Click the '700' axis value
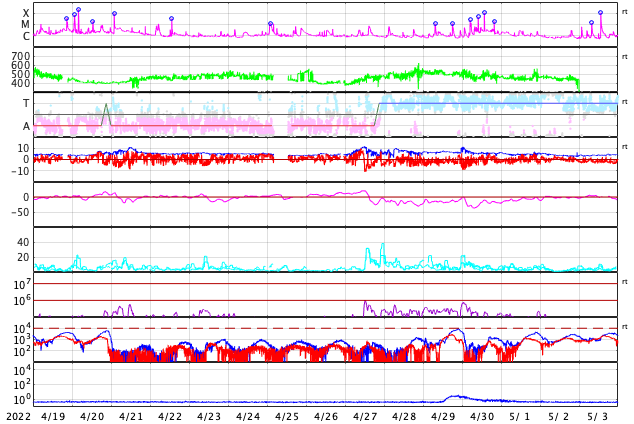634x424 pixels. (21, 56)
